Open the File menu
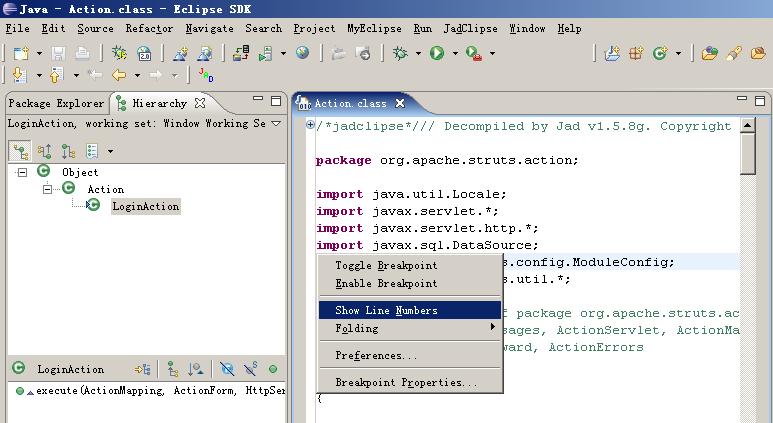The width and height of the screenshot is (773, 423). tap(17, 29)
